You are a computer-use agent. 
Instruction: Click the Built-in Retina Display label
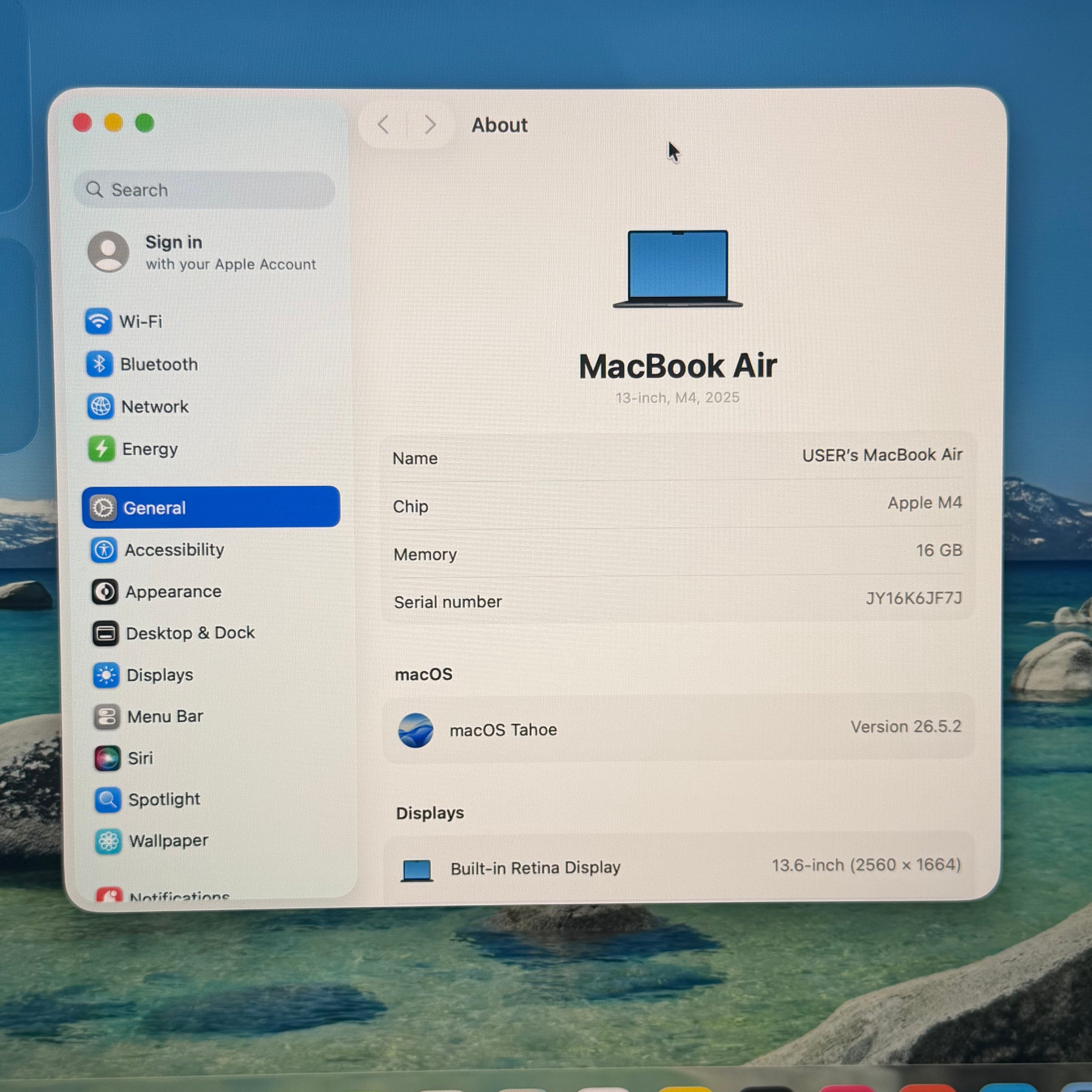coord(535,868)
